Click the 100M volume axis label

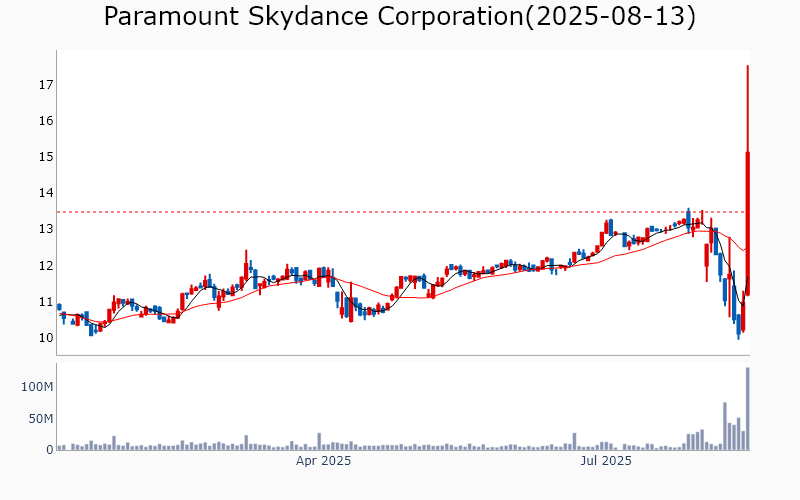35,386
